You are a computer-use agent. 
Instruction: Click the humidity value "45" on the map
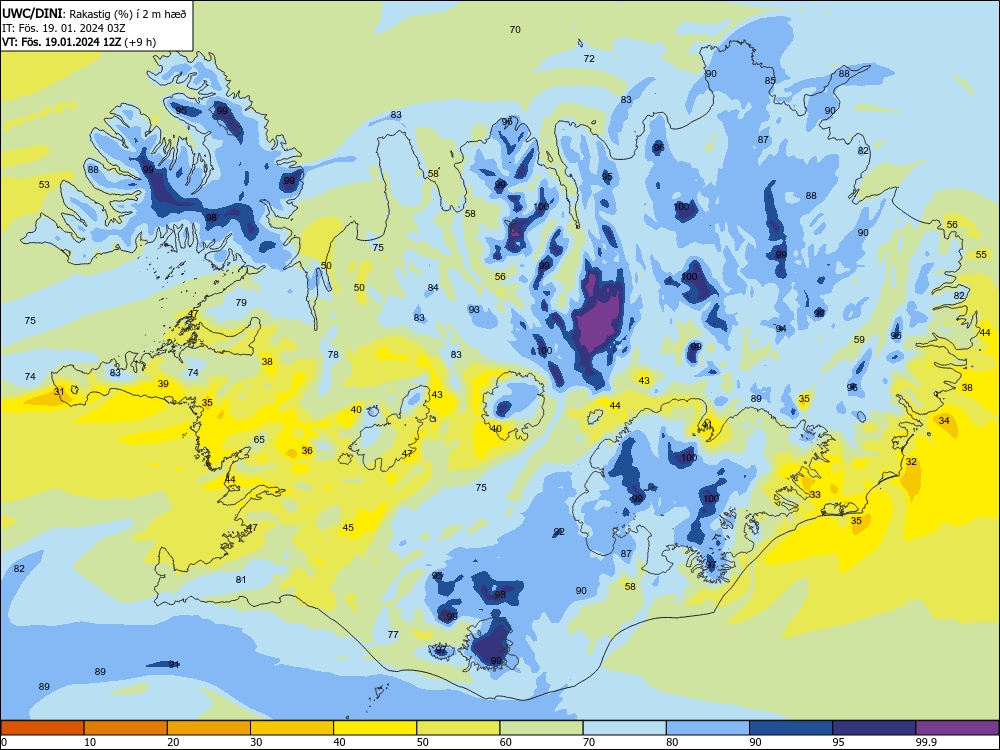(348, 527)
